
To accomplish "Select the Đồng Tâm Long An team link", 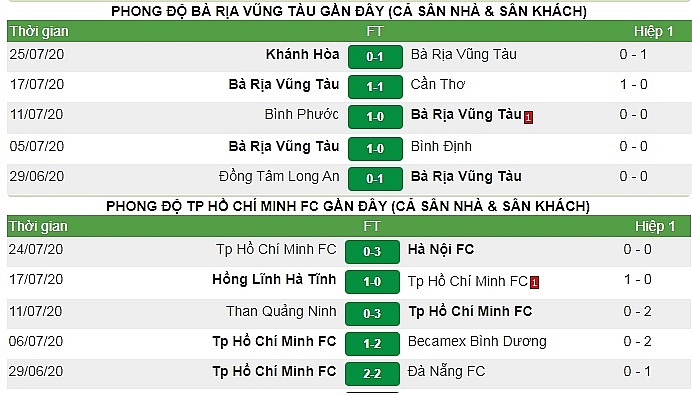I will tap(279, 177).
